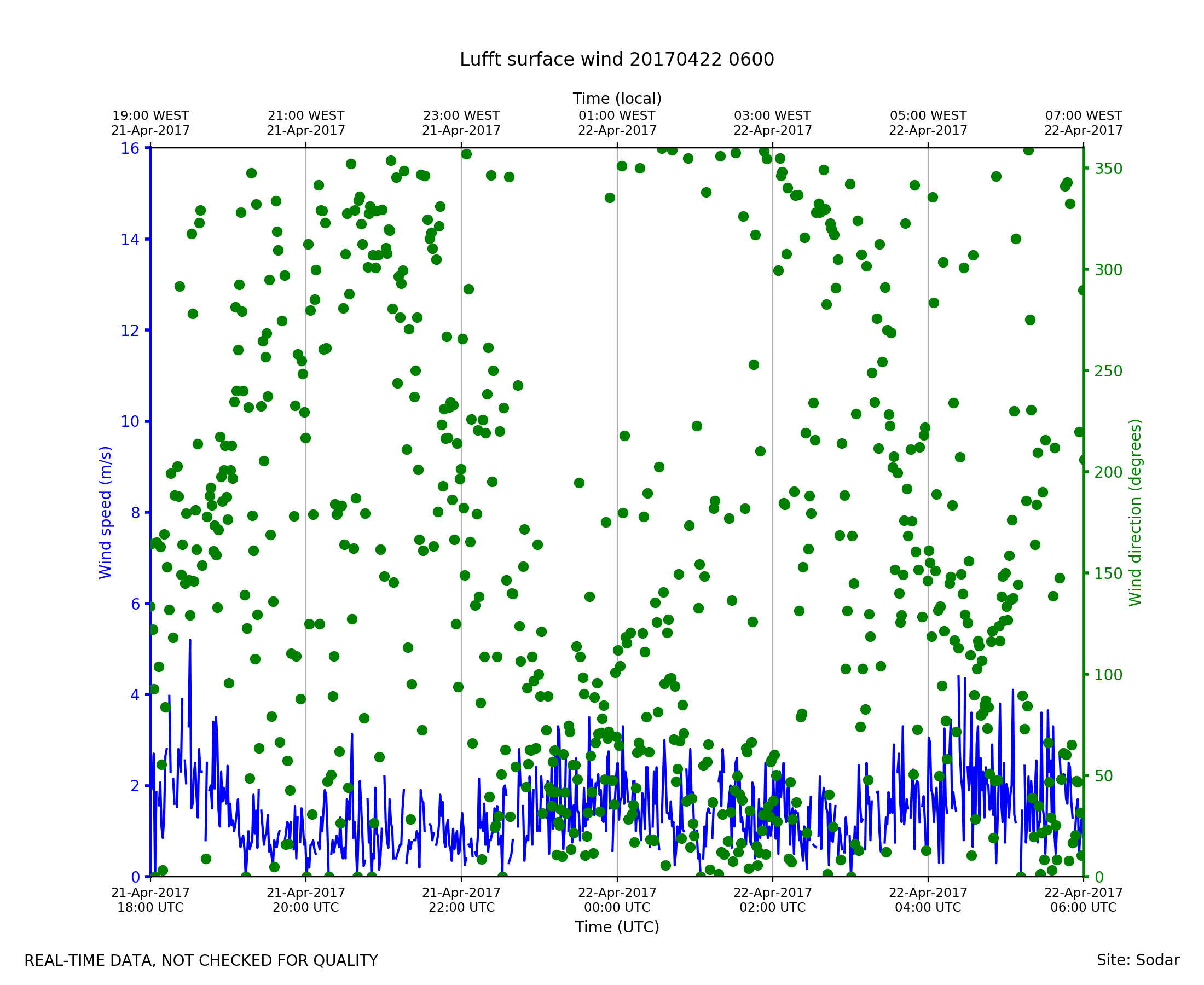Click the 'Time (local)' top axis label
Viewport: 1204px width, 985px height.
point(617,99)
